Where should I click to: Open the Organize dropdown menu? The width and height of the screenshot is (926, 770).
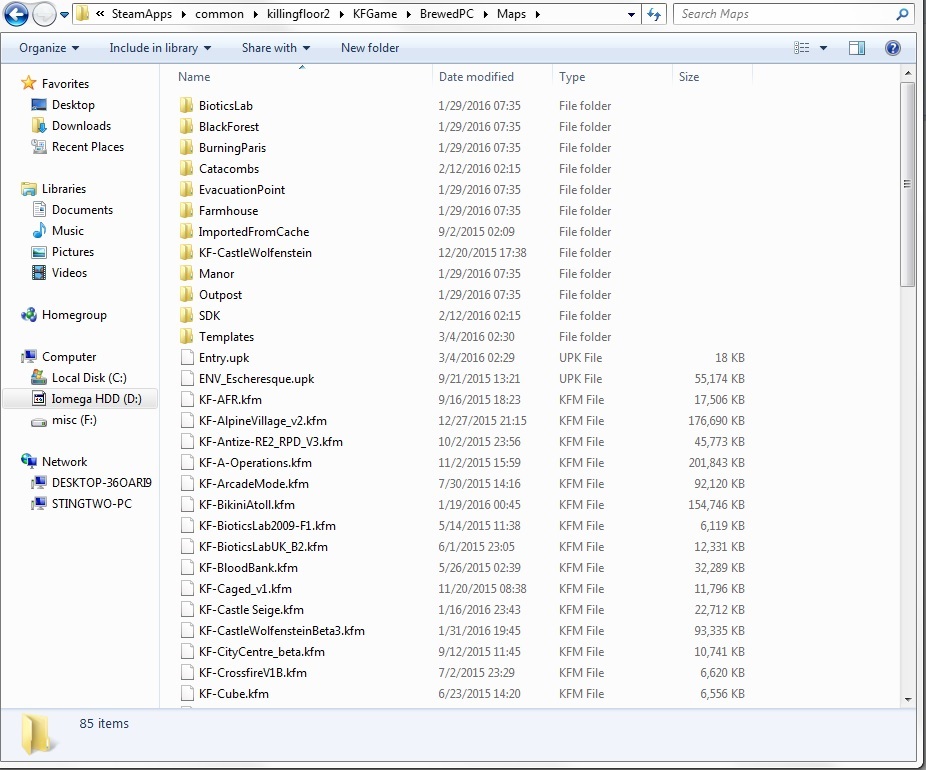click(x=49, y=48)
